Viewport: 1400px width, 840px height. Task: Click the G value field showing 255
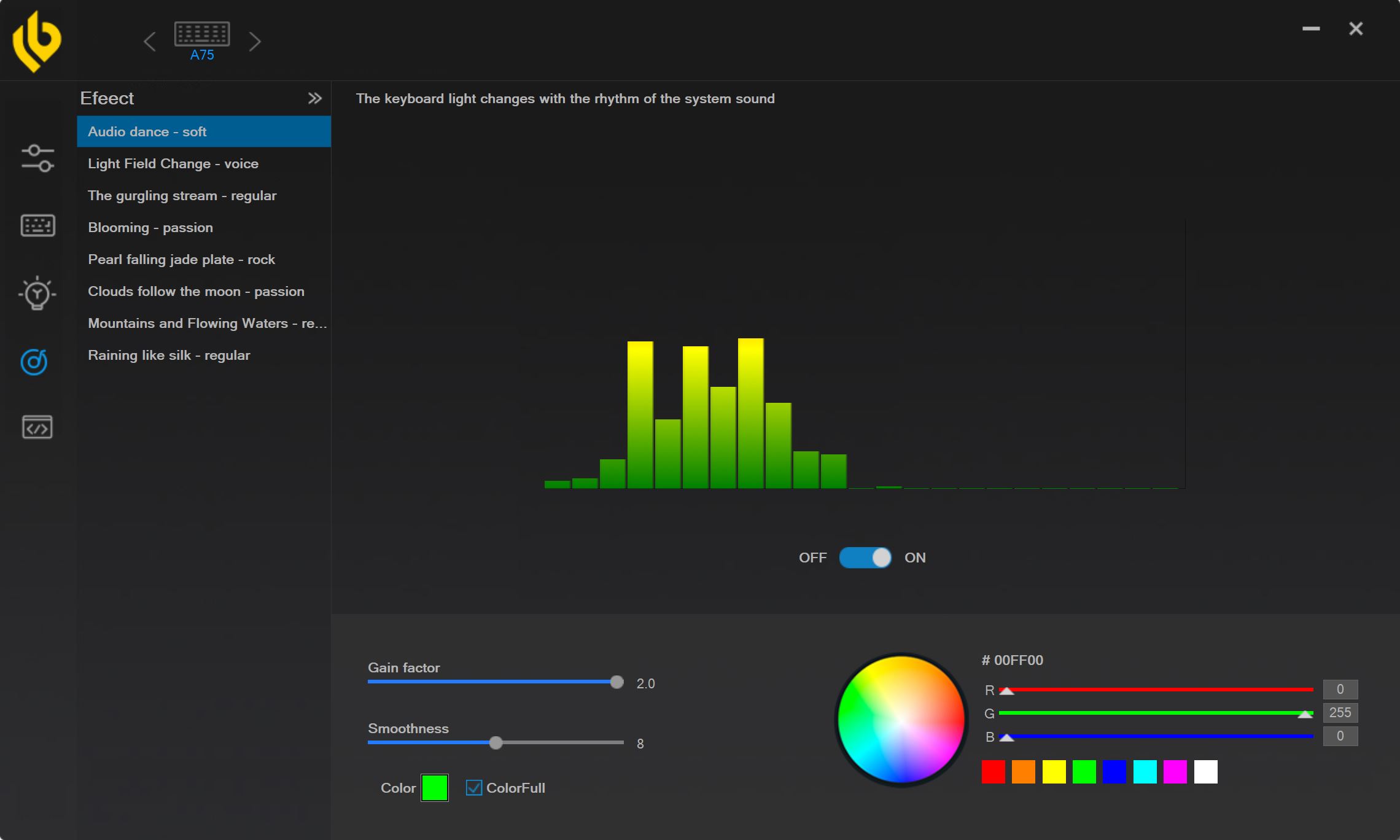pos(1340,713)
